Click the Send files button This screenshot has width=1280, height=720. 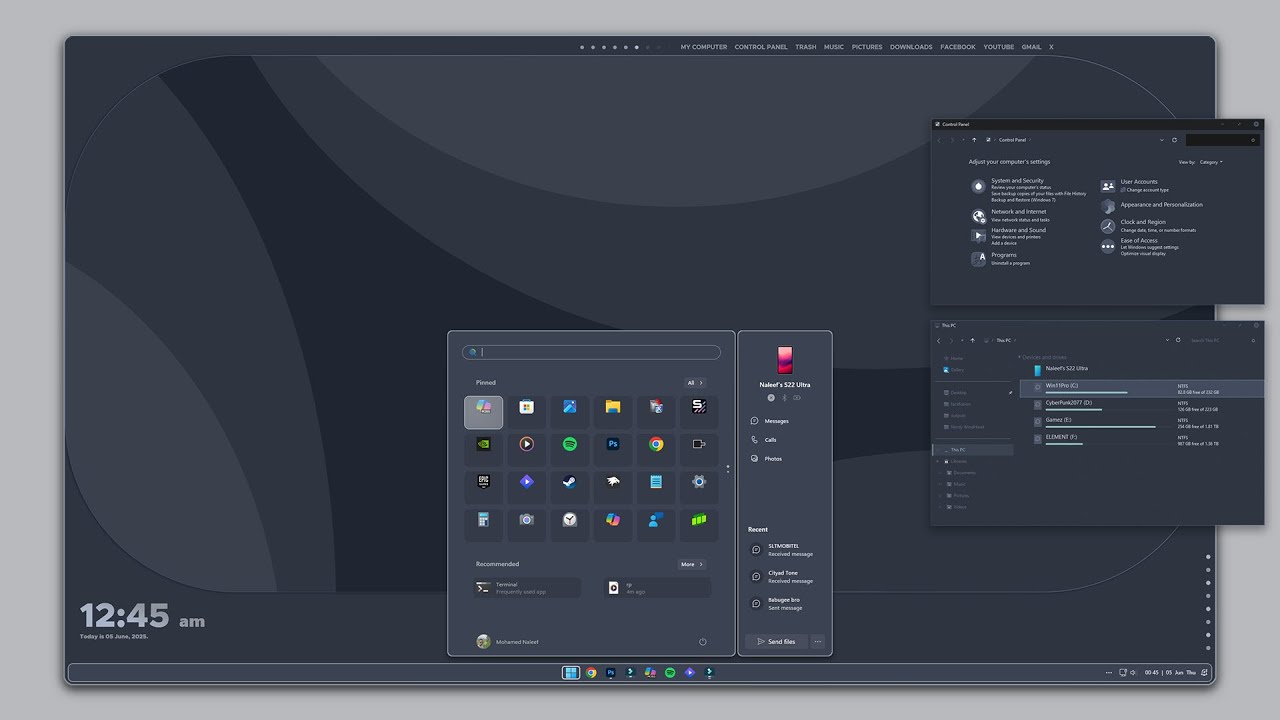776,641
